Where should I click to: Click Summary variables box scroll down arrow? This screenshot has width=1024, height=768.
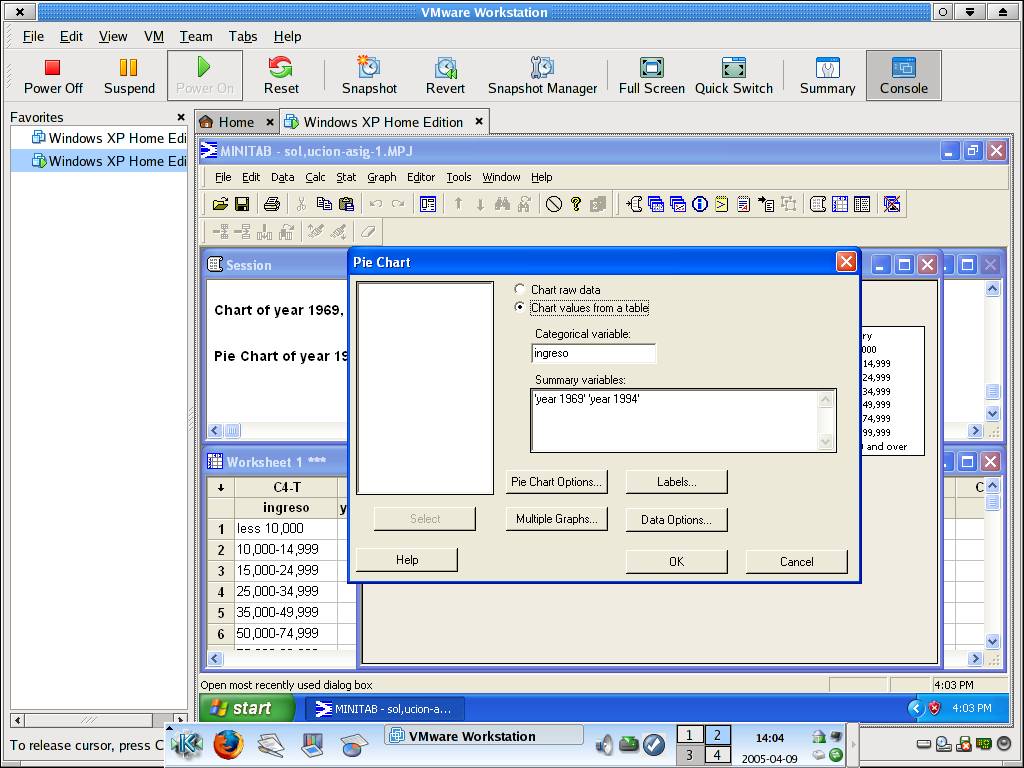click(825, 442)
